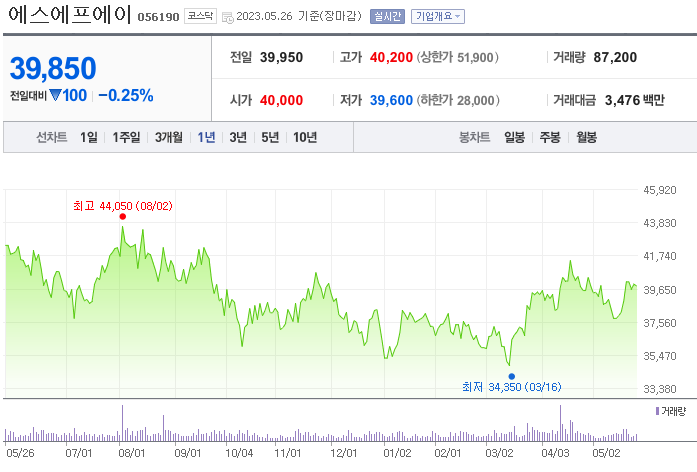Click the calendar icon beside the date
This screenshot has width=697, height=472.
click(x=228, y=18)
